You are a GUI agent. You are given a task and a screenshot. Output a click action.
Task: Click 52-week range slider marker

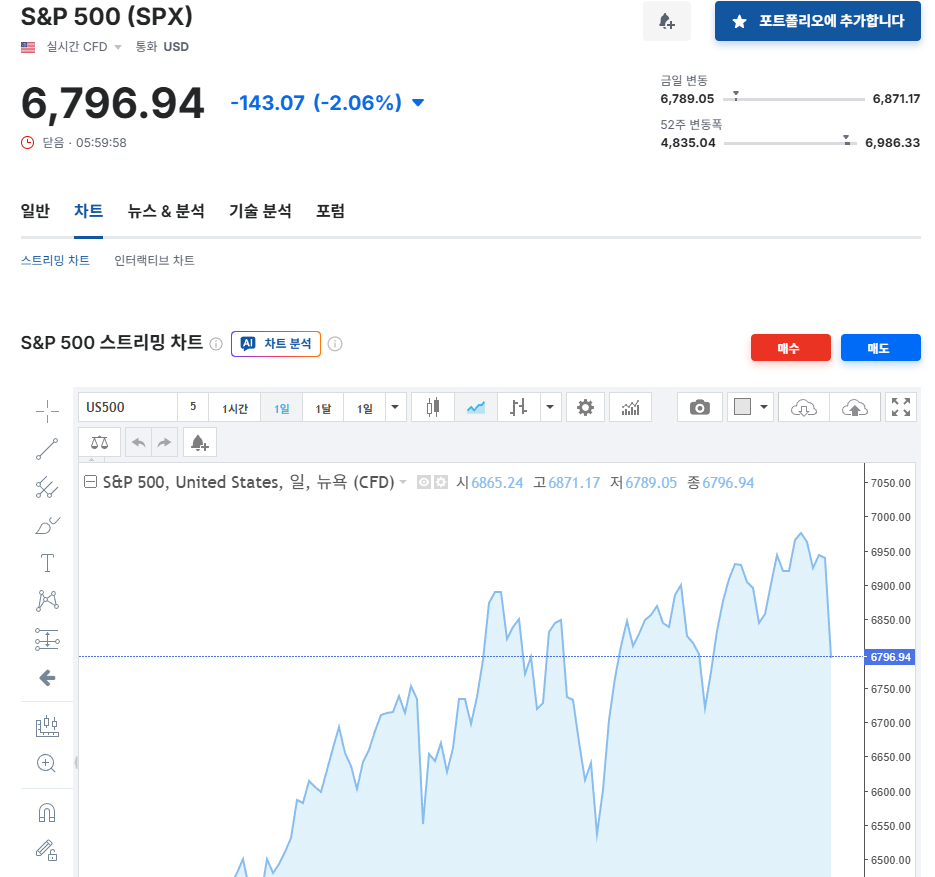[846, 140]
